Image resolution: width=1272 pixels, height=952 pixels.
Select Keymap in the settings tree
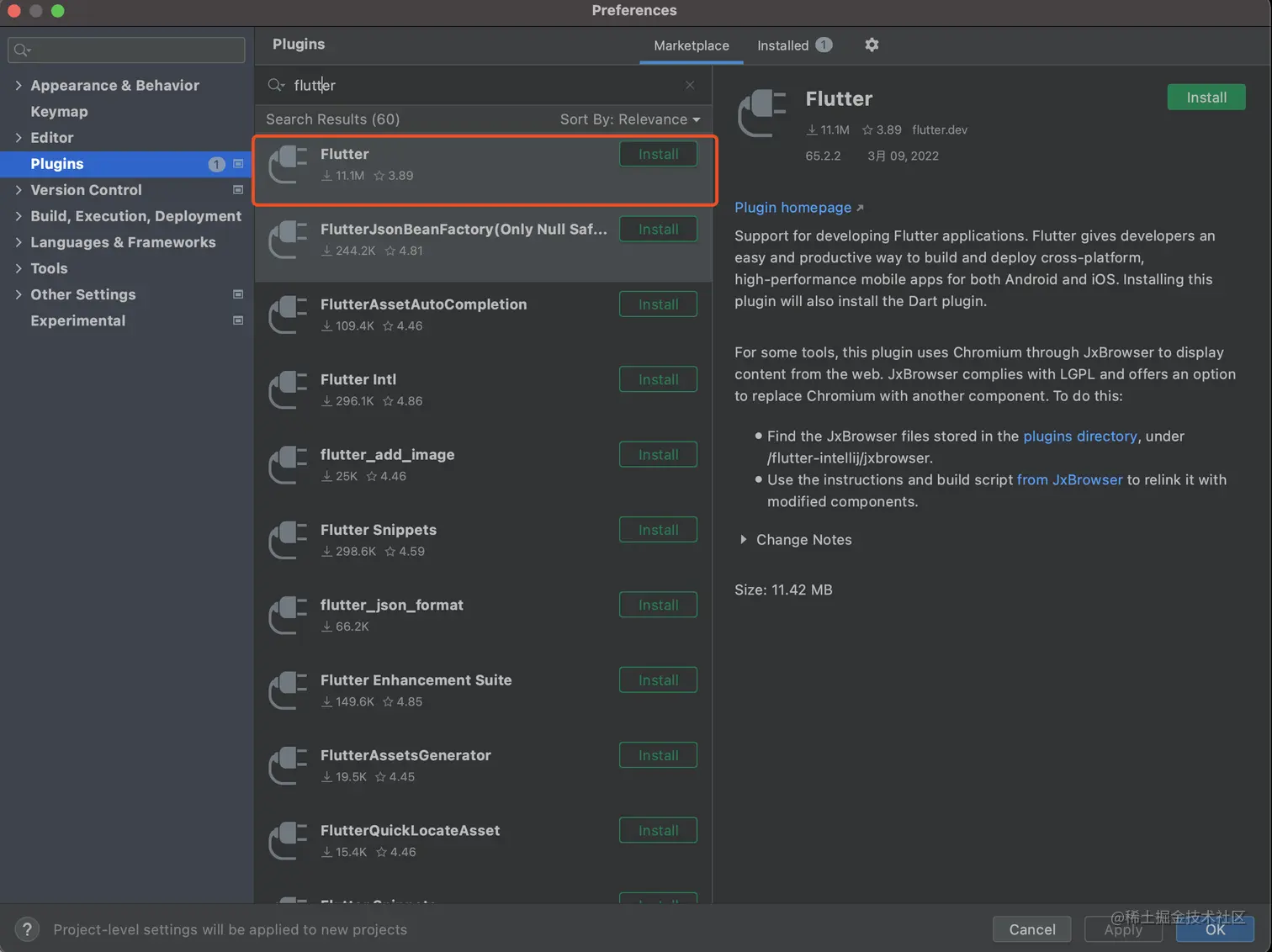click(x=59, y=111)
